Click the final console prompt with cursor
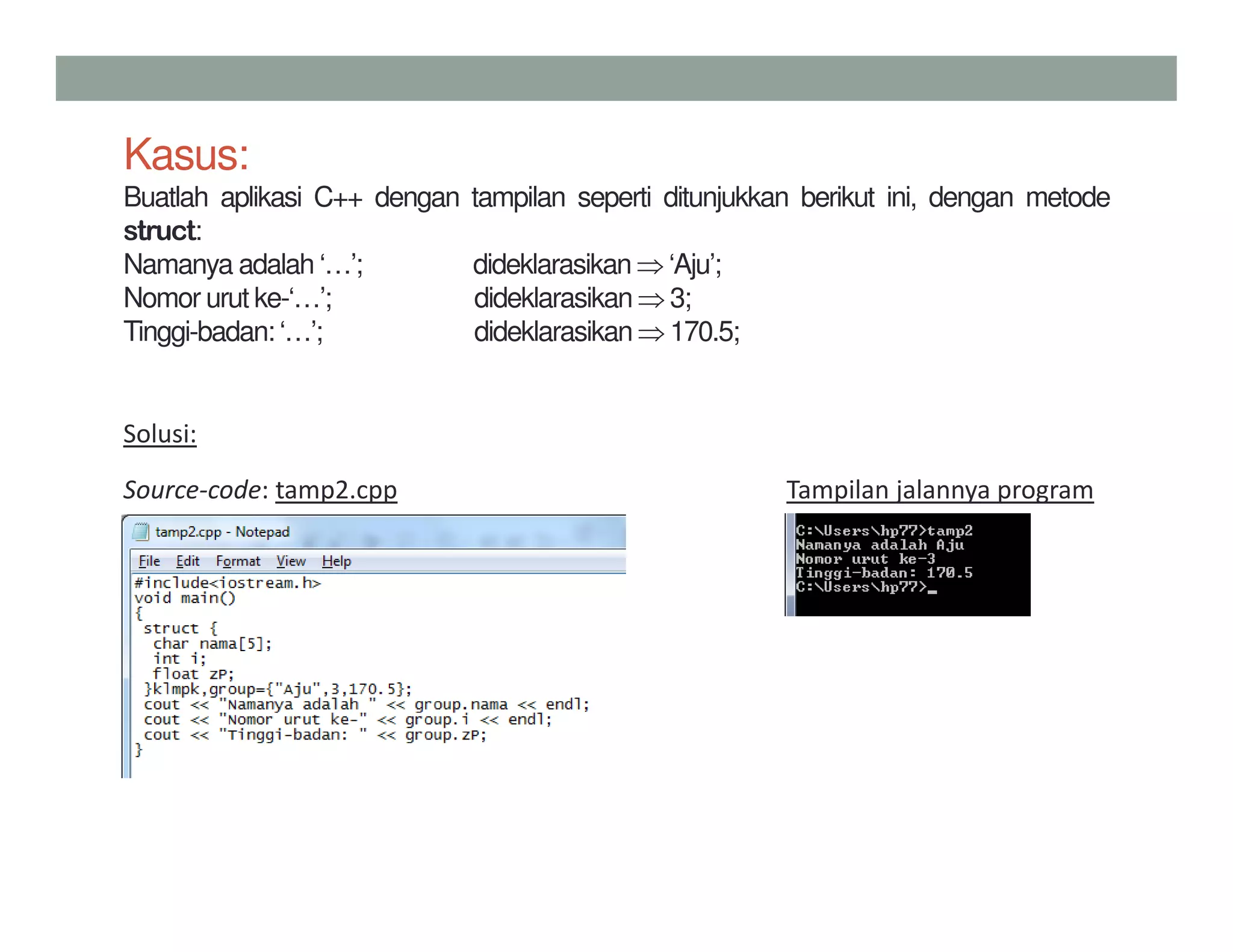This screenshot has height=952, width=1233. 866,587
